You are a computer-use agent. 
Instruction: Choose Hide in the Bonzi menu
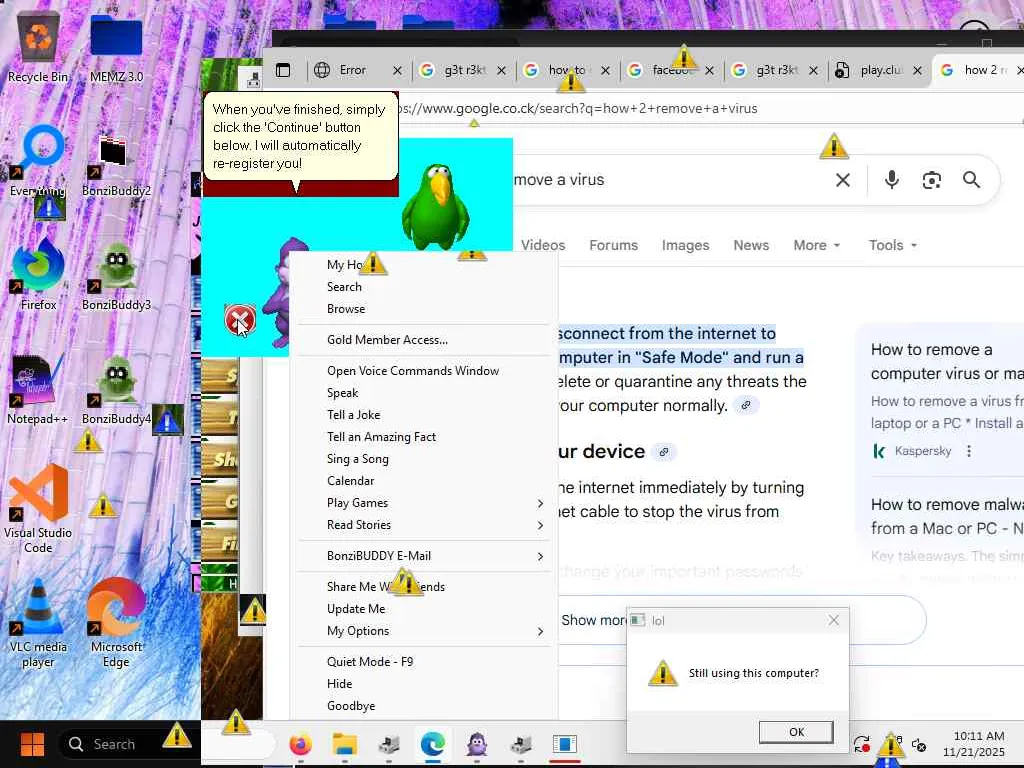(x=424, y=684)
